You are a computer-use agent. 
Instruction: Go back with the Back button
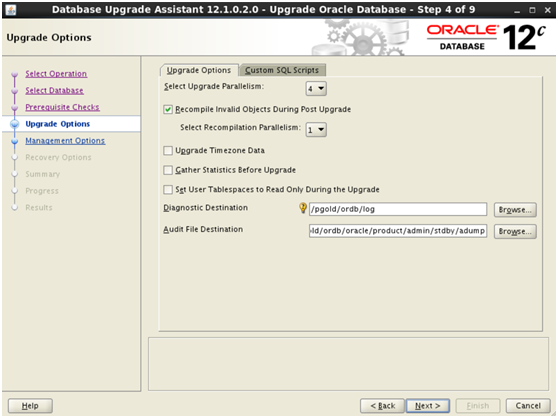pyautogui.click(x=383, y=406)
